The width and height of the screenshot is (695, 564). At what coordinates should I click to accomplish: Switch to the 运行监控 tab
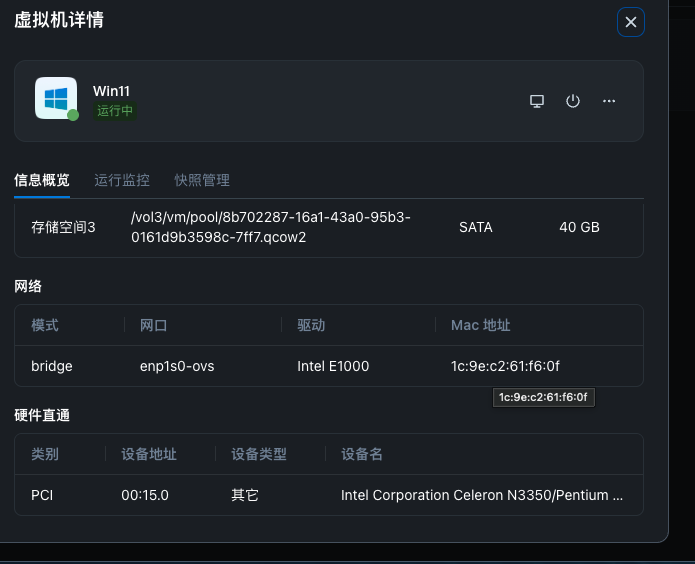[x=122, y=180]
